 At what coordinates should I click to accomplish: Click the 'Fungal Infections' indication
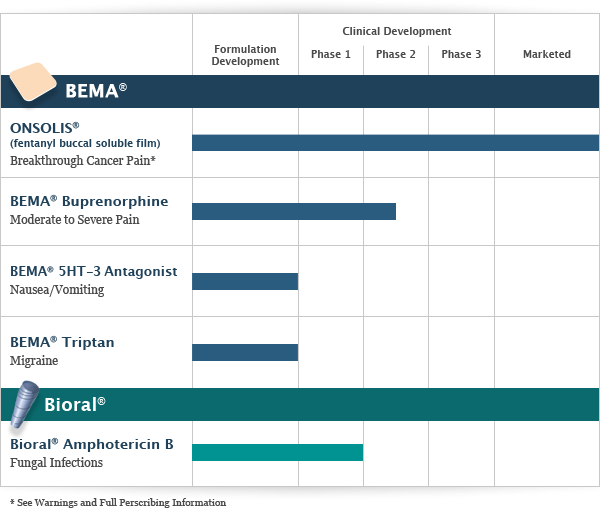(56, 462)
